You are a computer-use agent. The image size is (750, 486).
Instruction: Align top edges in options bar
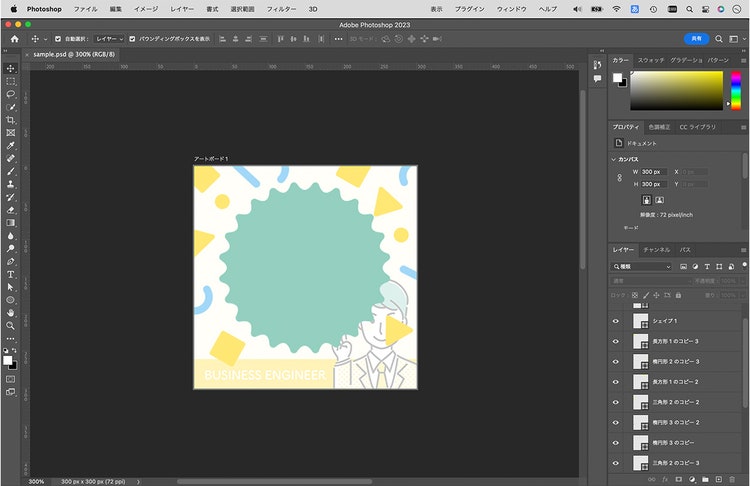[x=281, y=39]
